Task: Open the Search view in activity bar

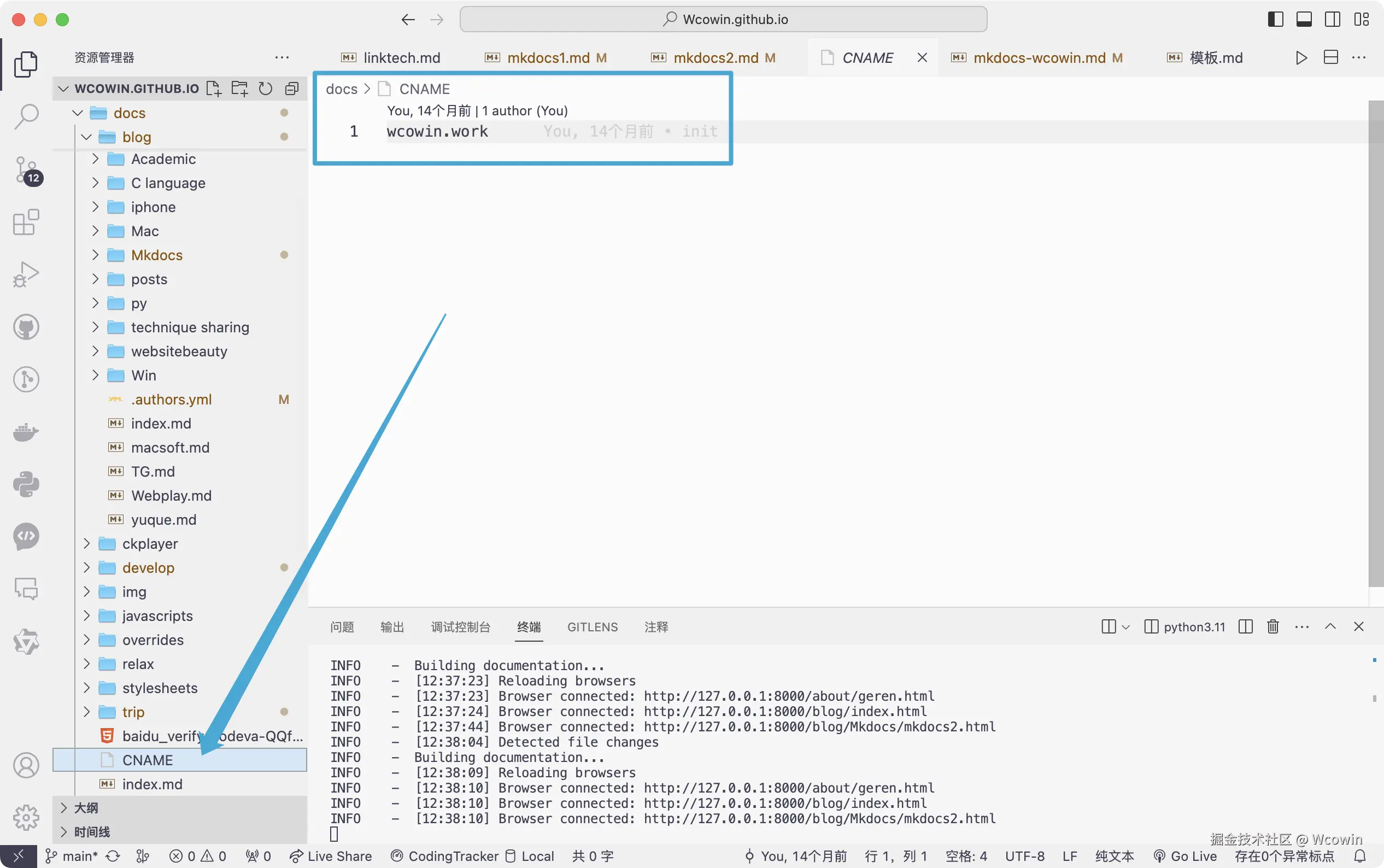Action: tap(26, 116)
